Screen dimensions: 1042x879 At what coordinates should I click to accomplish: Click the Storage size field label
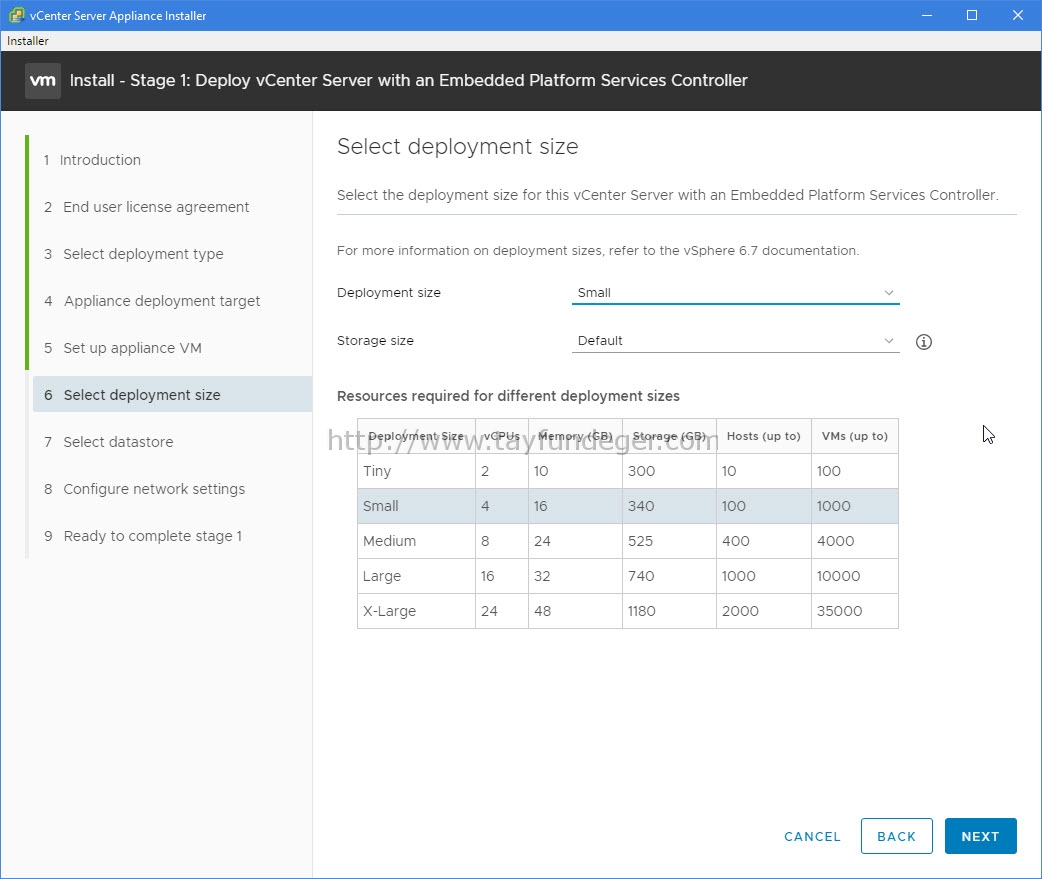coord(375,341)
